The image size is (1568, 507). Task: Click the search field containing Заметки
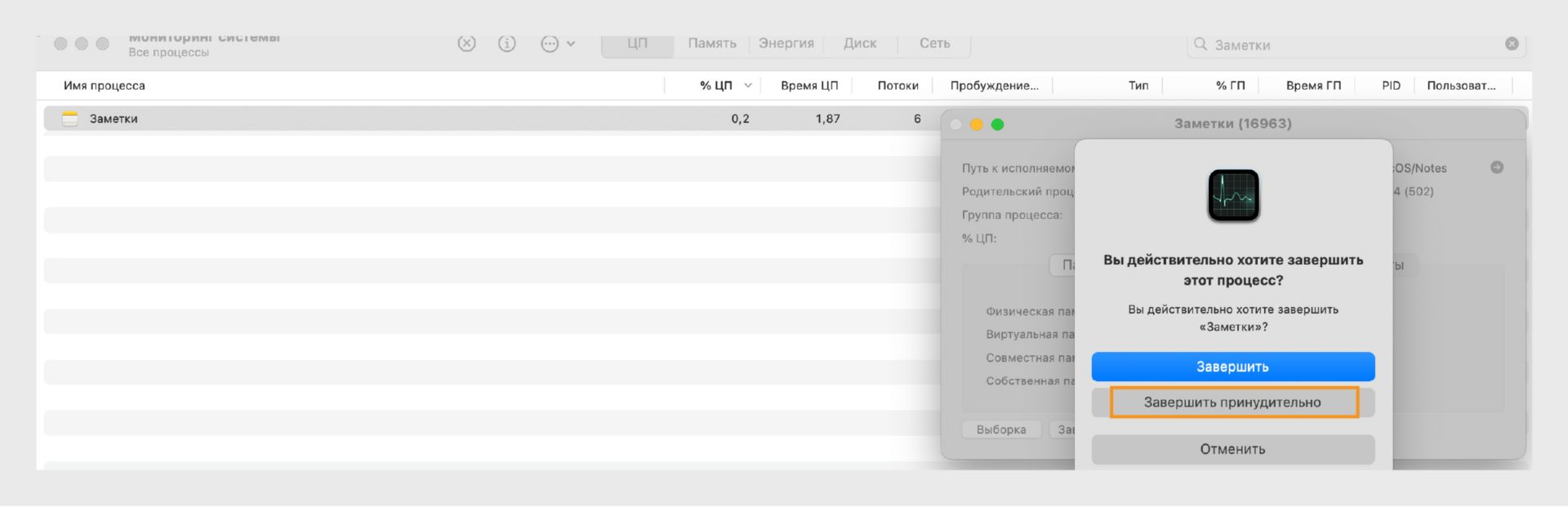pyautogui.click(x=1356, y=45)
